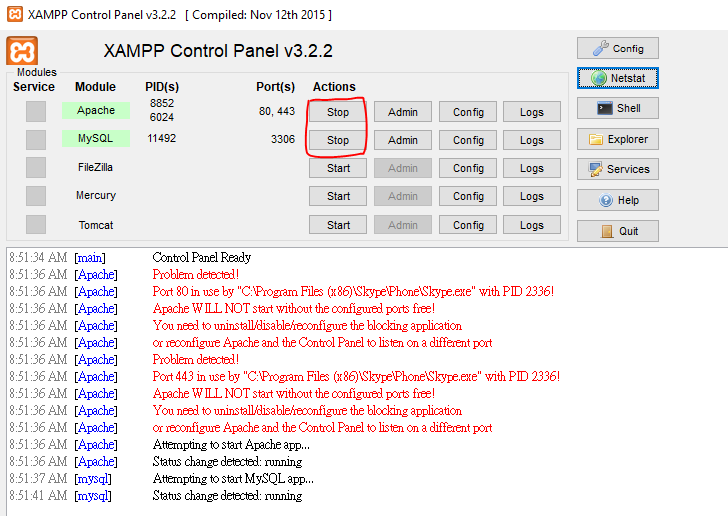This screenshot has width=728, height=516.
Task: Open FileZilla Config menu
Action: point(468,168)
